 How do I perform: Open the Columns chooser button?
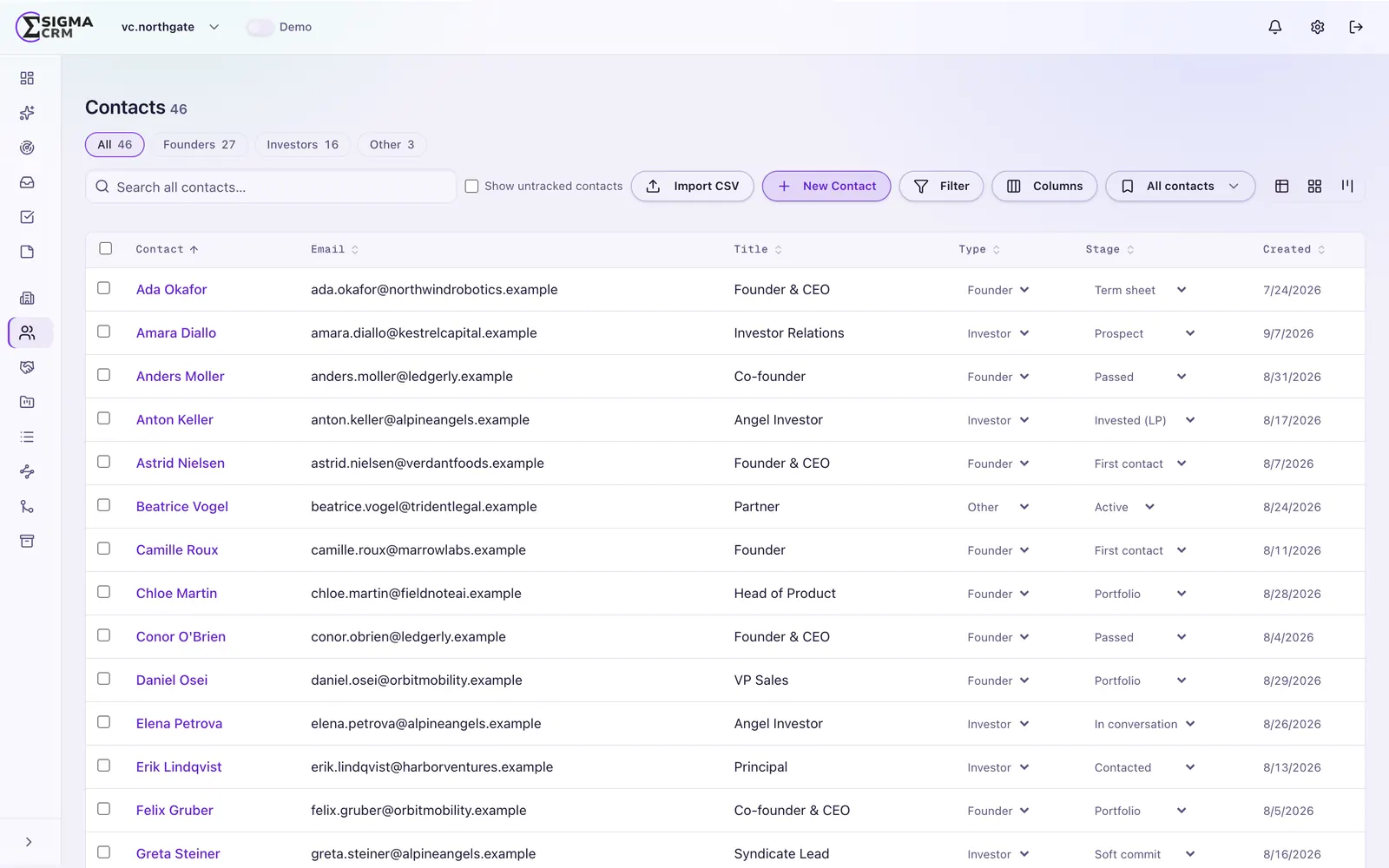pyautogui.click(x=1044, y=186)
